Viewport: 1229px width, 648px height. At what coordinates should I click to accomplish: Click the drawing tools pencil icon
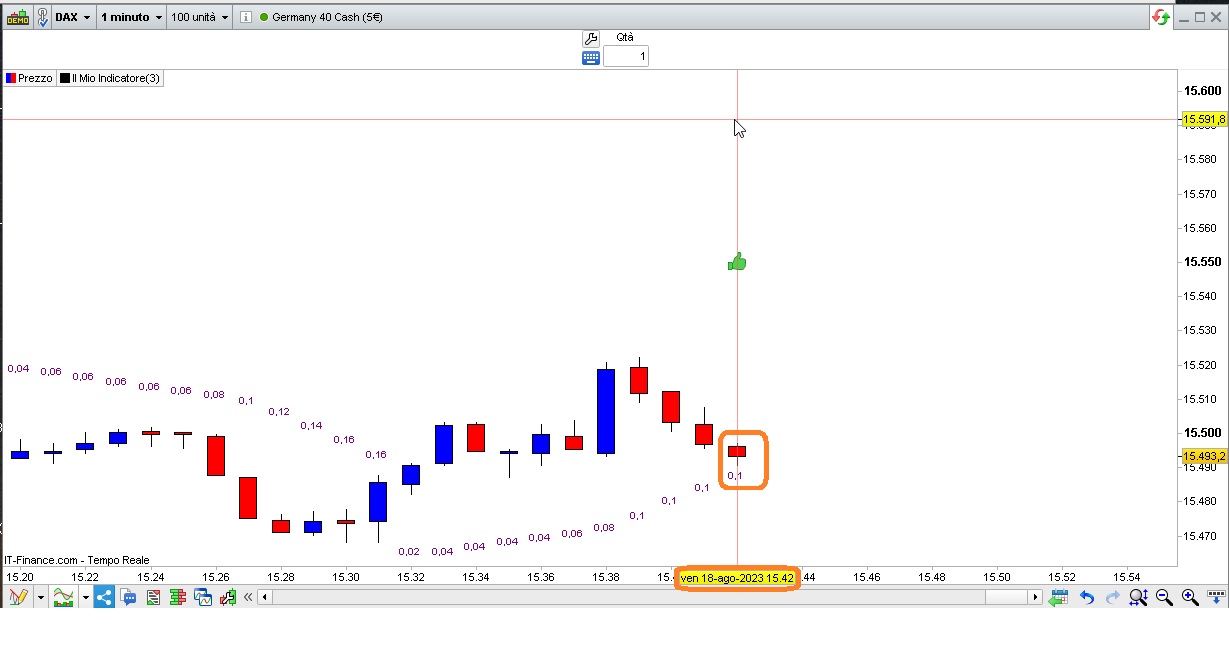[18, 597]
